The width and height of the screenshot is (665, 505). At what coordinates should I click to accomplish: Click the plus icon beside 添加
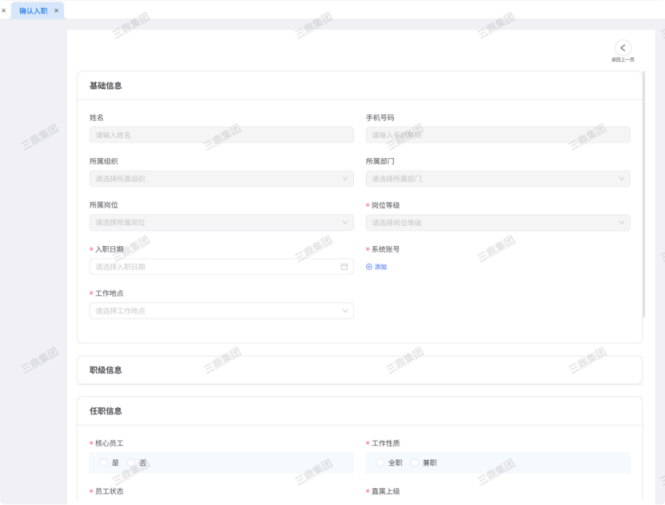coord(369,267)
